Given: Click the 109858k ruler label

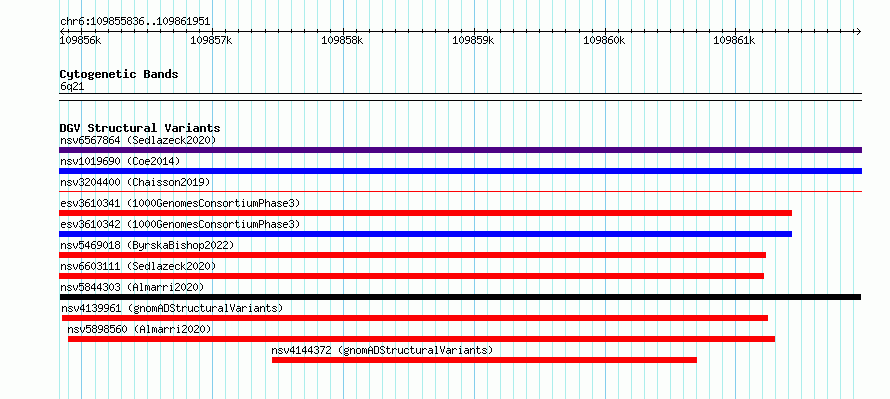Looking at the screenshot, I should [x=342, y=41].
